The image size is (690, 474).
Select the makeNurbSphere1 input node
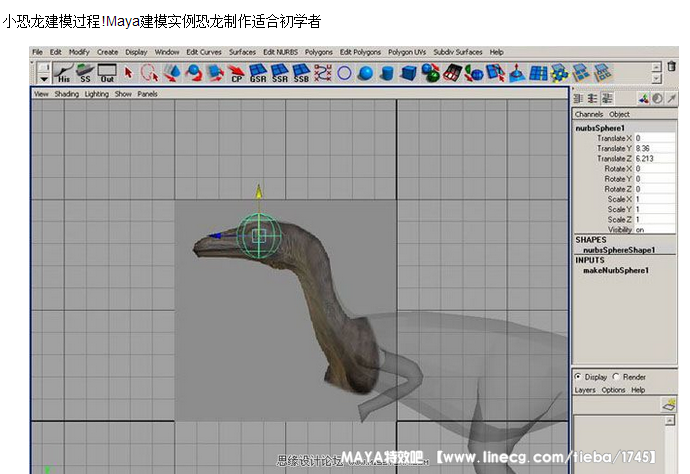616,270
